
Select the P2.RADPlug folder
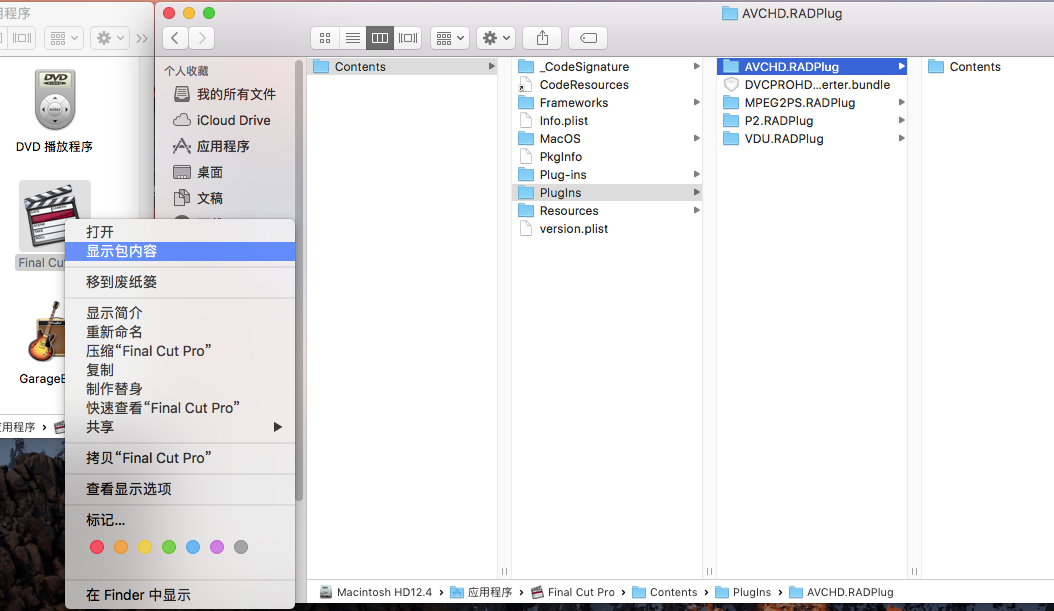[x=812, y=121]
